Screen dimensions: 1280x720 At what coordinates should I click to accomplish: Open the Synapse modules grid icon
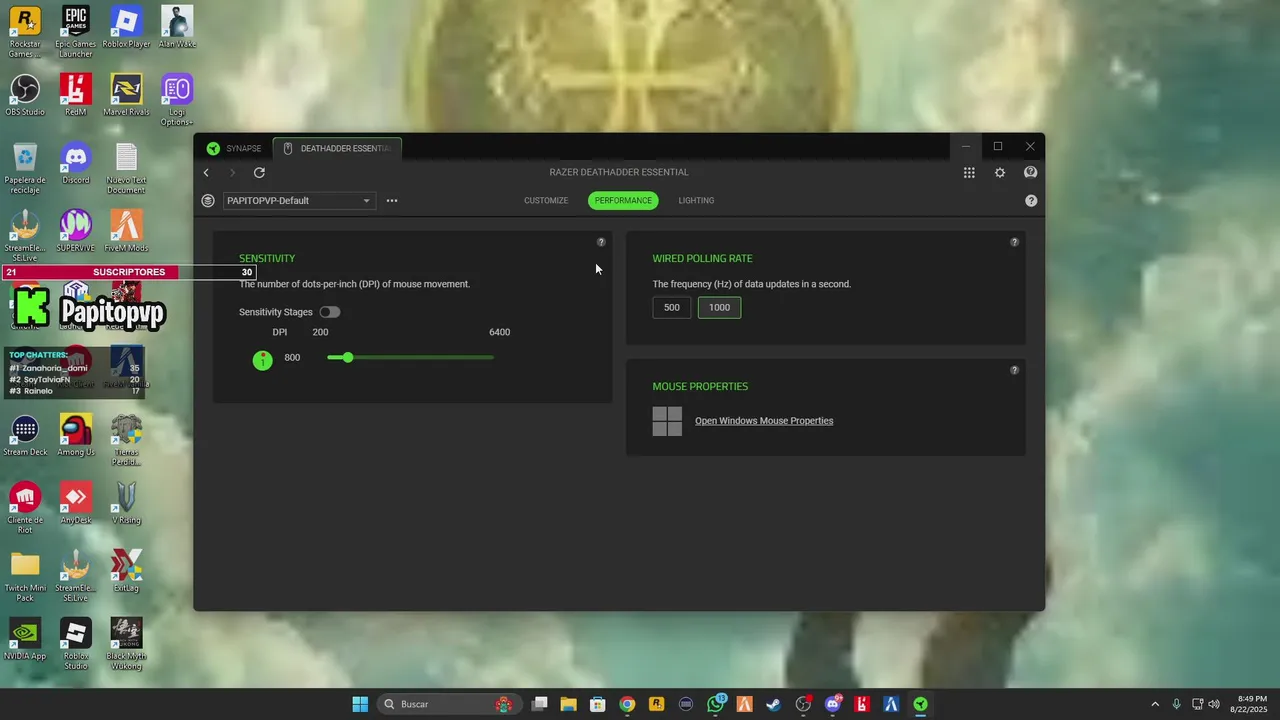[969, 173]
